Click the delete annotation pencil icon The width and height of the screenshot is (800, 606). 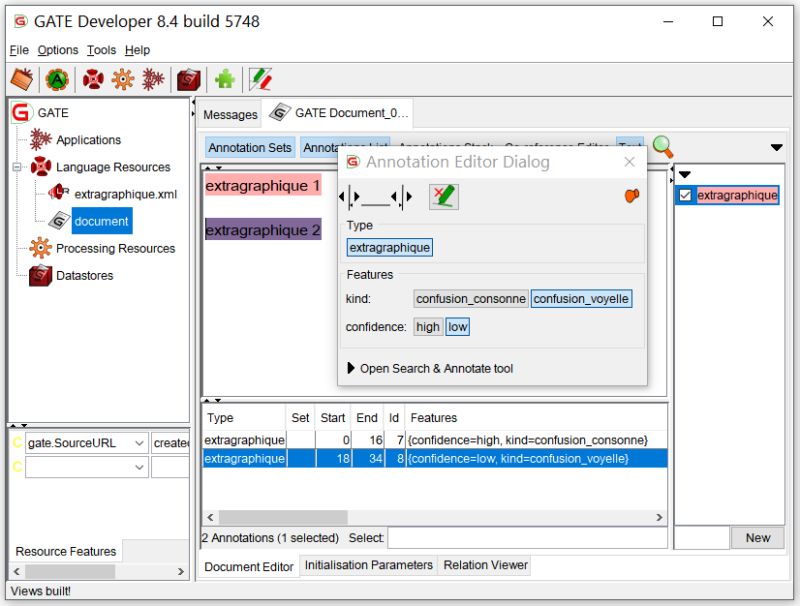pyautogui.click(x=443, y=197)
